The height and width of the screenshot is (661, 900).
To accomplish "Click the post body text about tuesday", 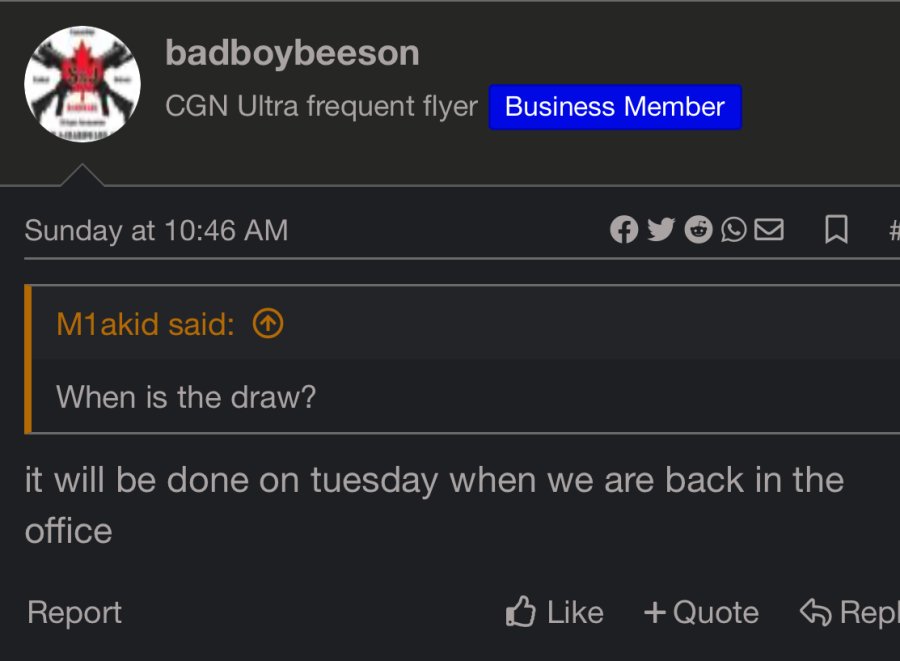I will coord(434,480).
